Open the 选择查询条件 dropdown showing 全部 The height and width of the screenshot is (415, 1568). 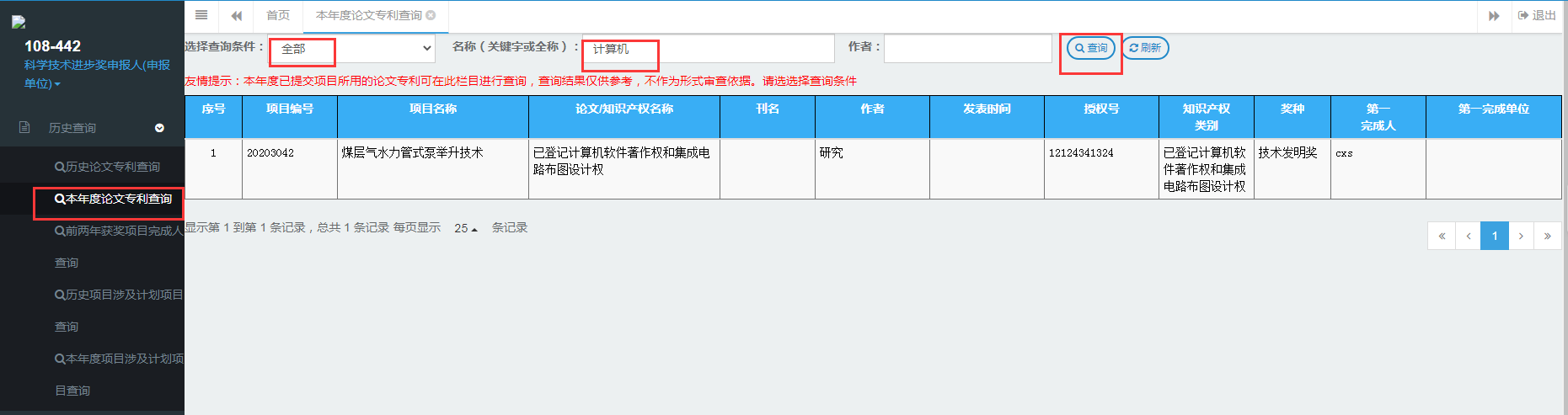(x=351, y=48)
